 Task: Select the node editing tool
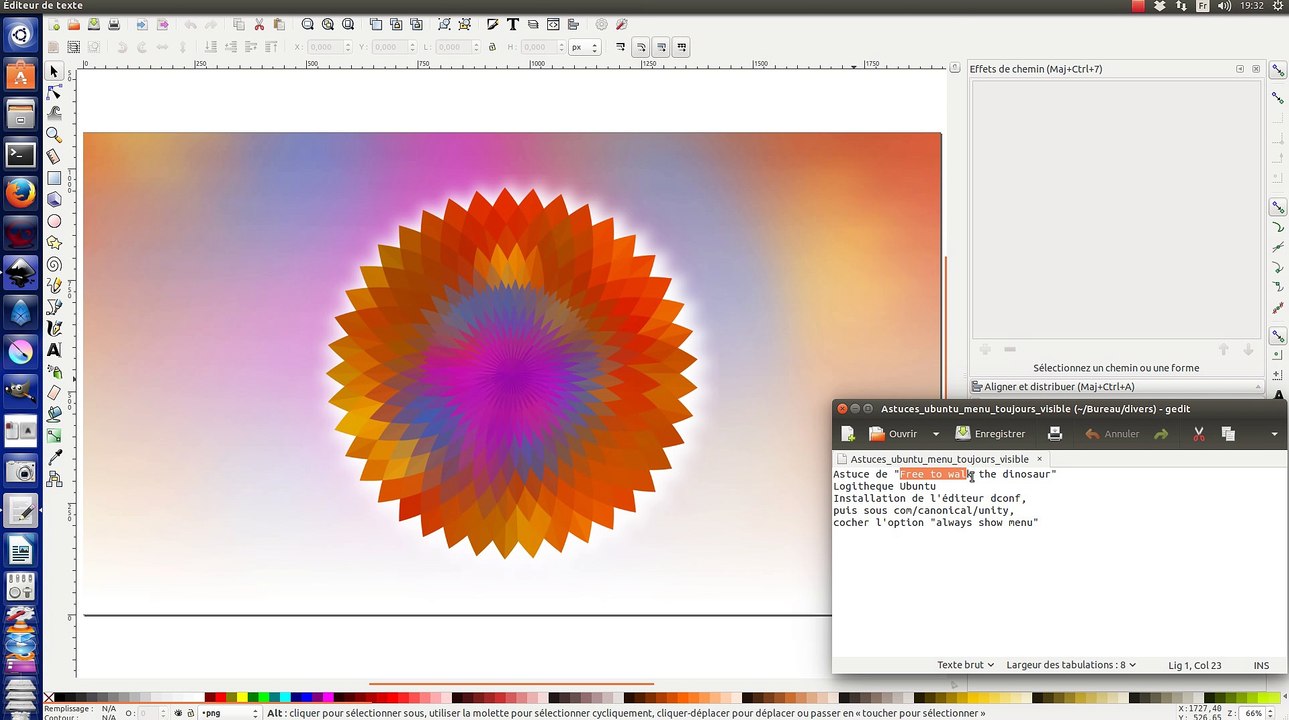[x=54, y=92]
